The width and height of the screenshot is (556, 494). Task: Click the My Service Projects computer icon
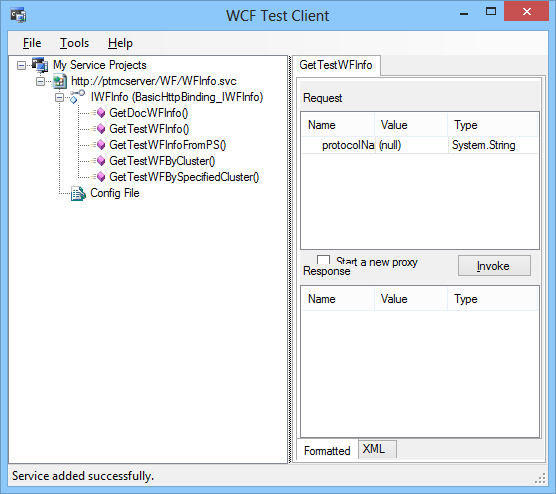[x=40, y=65]
